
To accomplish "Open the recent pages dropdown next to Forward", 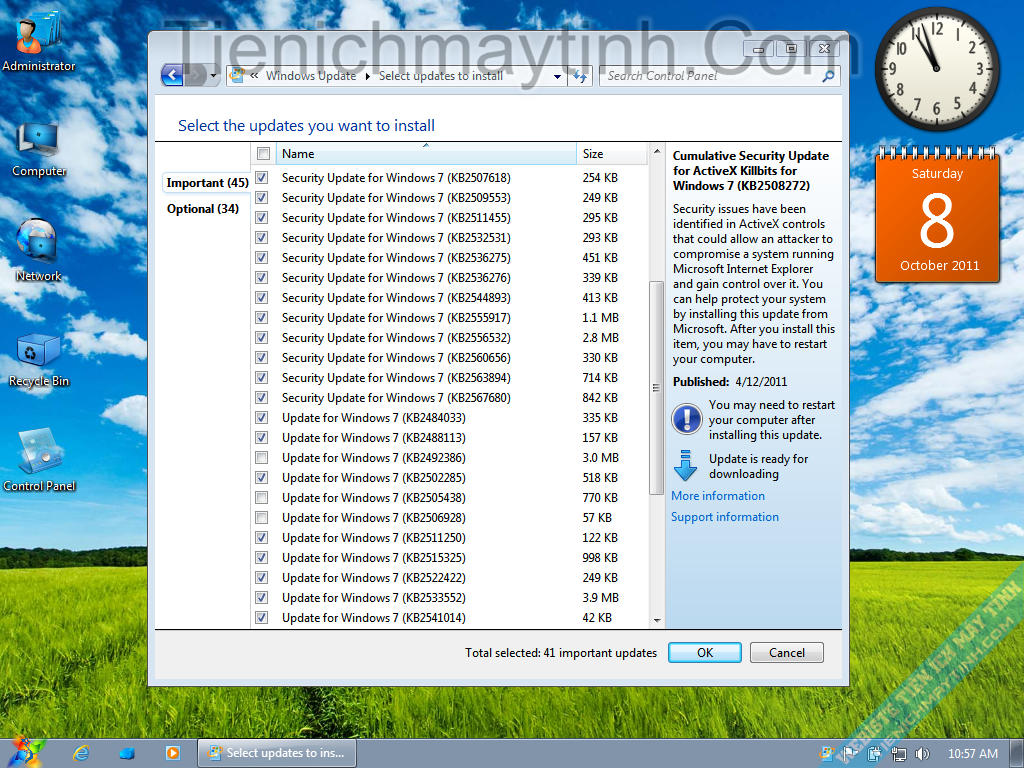I will tap(213, 76).
